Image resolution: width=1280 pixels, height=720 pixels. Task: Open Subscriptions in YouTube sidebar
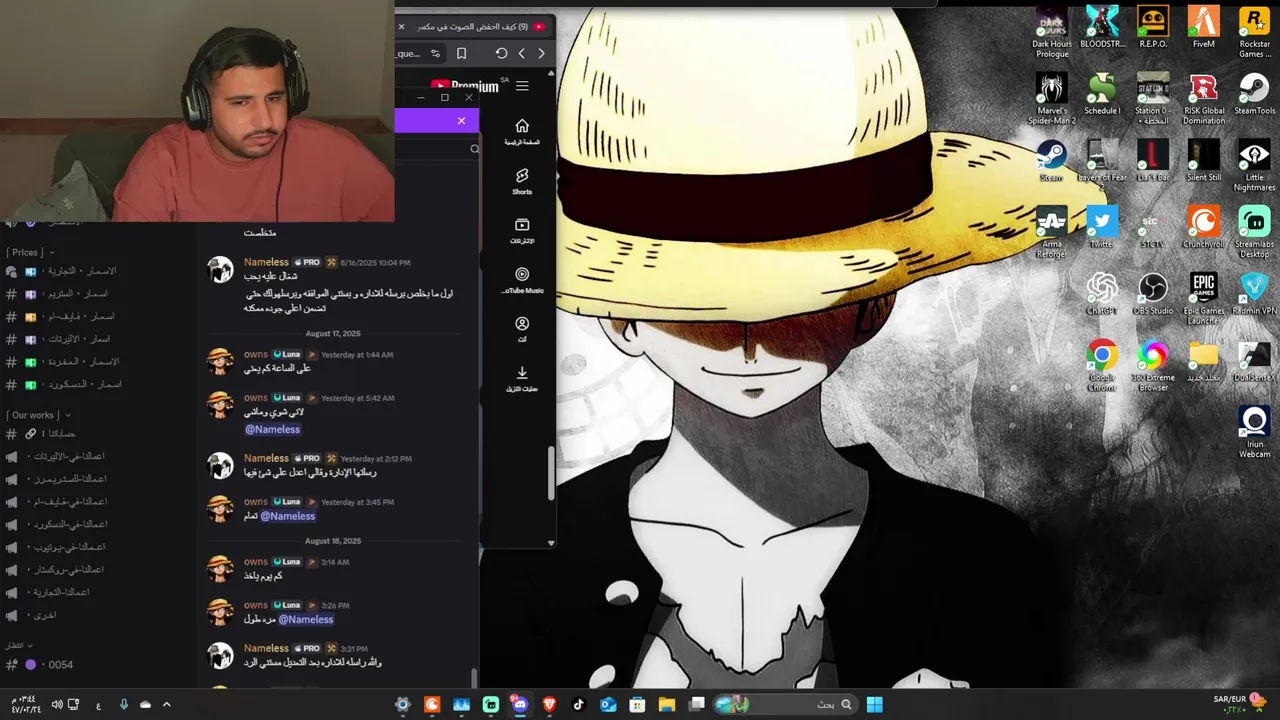(x=521, y=231)
